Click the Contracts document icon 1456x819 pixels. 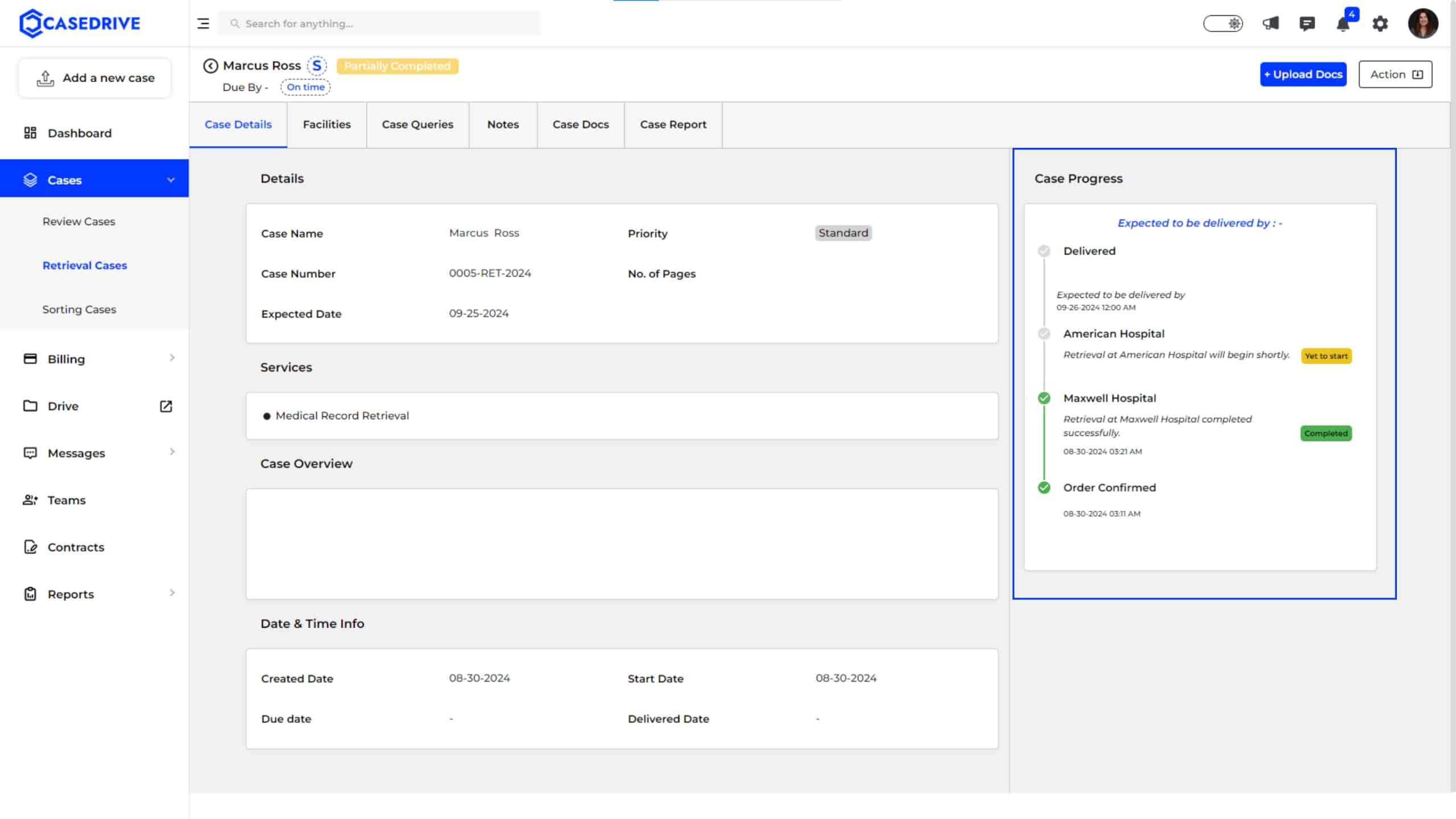(30, 547)
